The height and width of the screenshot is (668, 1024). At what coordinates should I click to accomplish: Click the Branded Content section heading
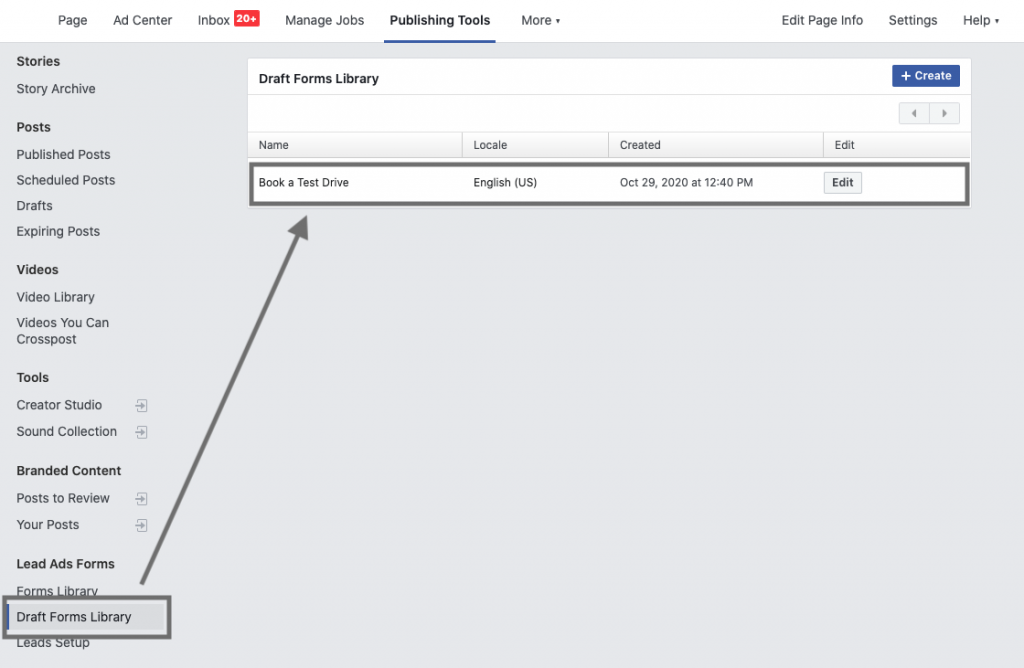coord(69,471)
